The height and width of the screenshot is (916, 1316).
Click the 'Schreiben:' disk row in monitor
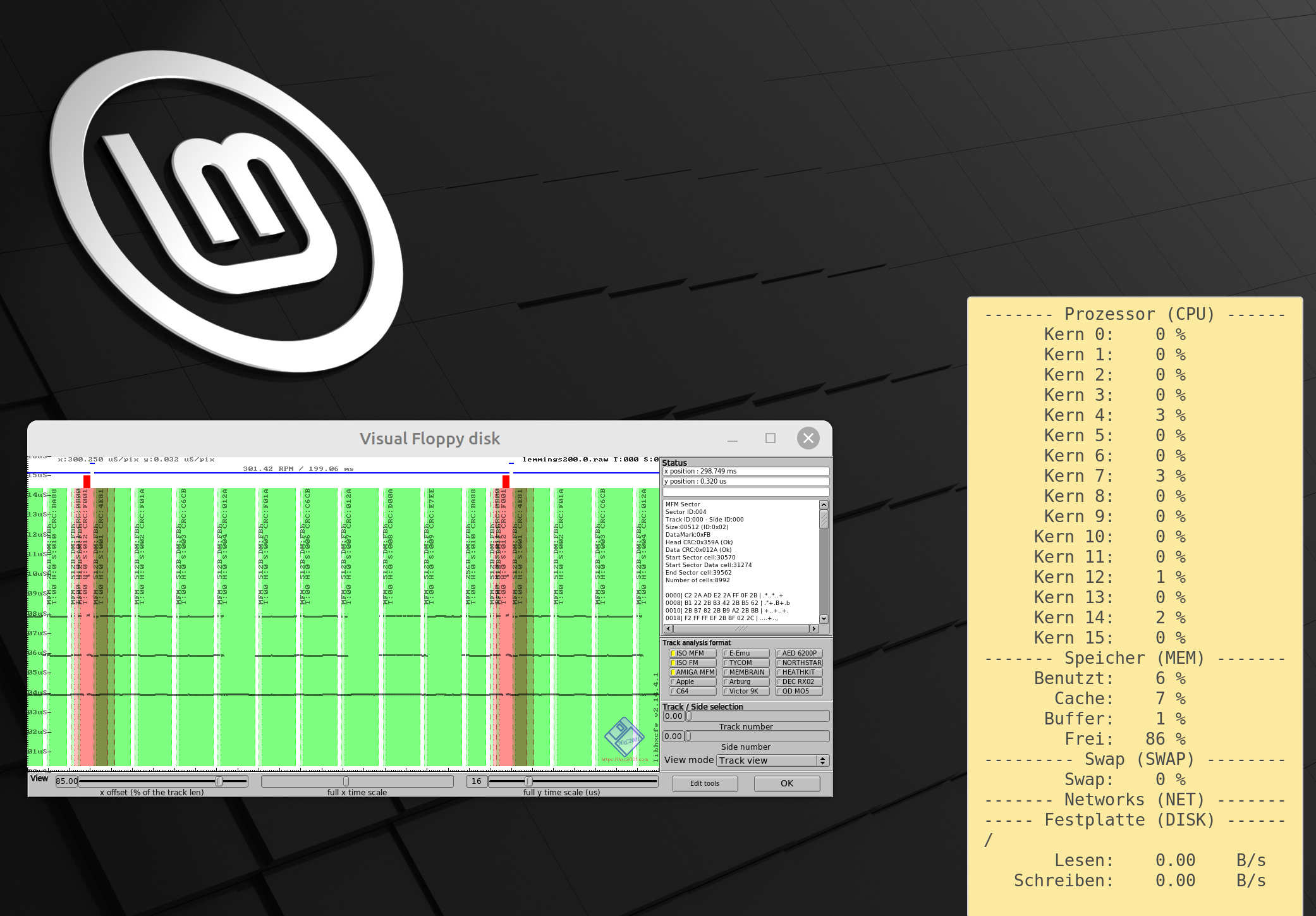coord(1140,881)
